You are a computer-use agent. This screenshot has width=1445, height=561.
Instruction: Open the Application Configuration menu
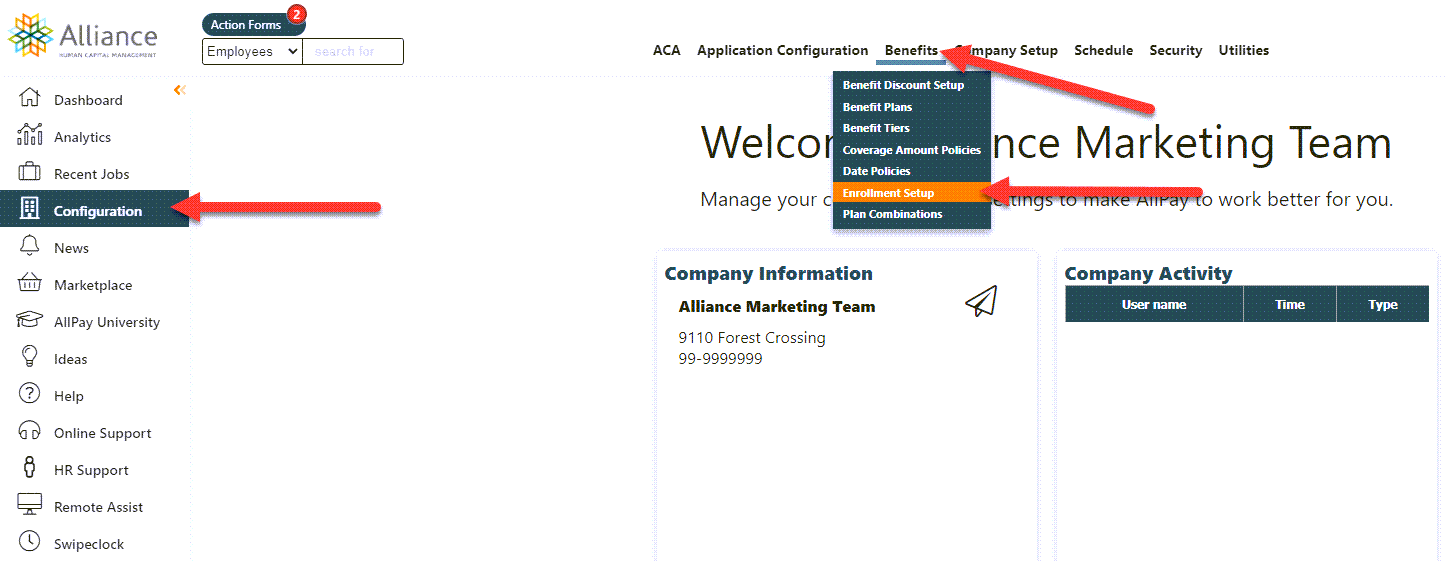point(783,50)
